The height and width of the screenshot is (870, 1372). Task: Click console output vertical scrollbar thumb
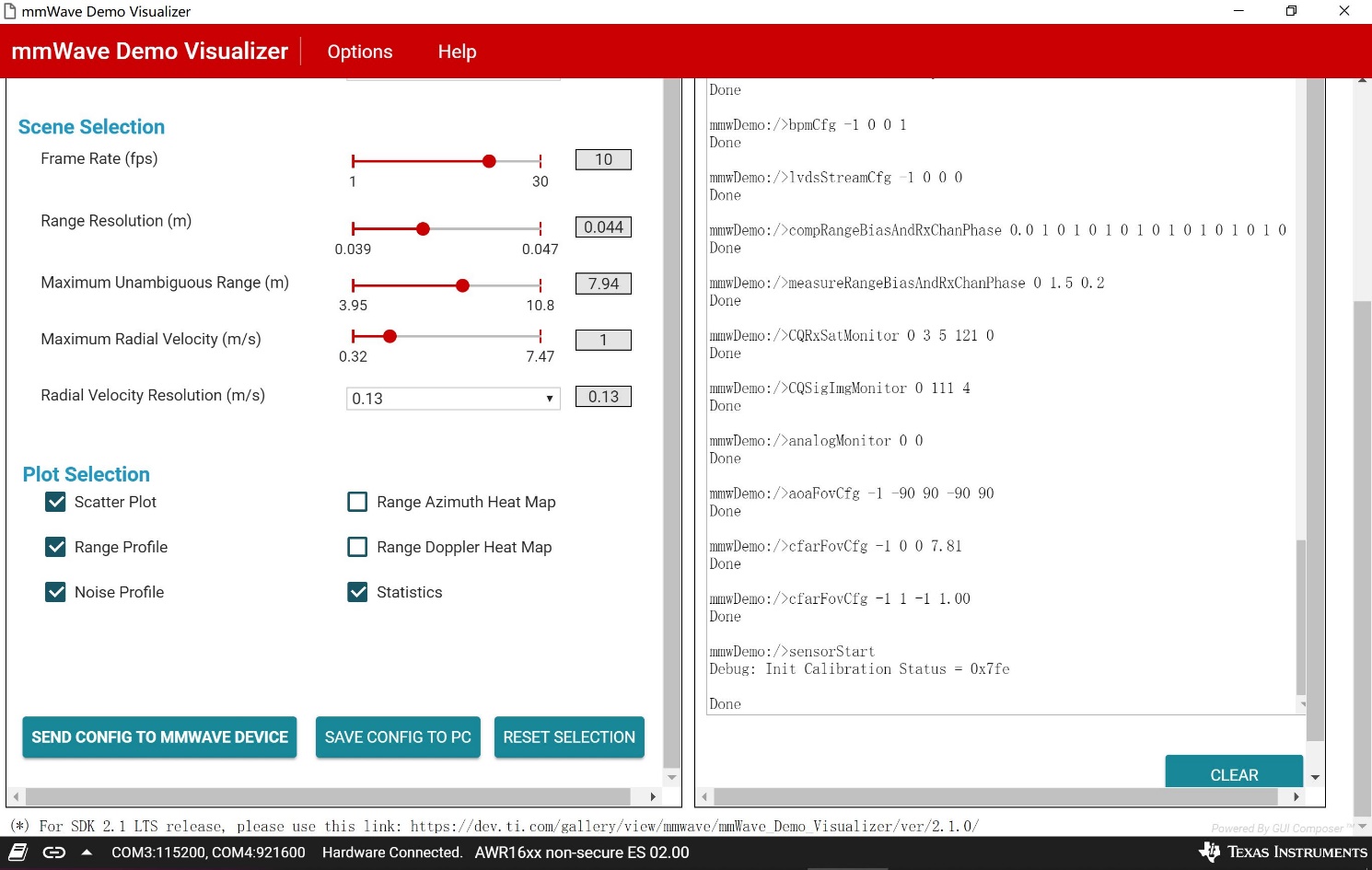pyautogui.click(x=1301, y=617)
